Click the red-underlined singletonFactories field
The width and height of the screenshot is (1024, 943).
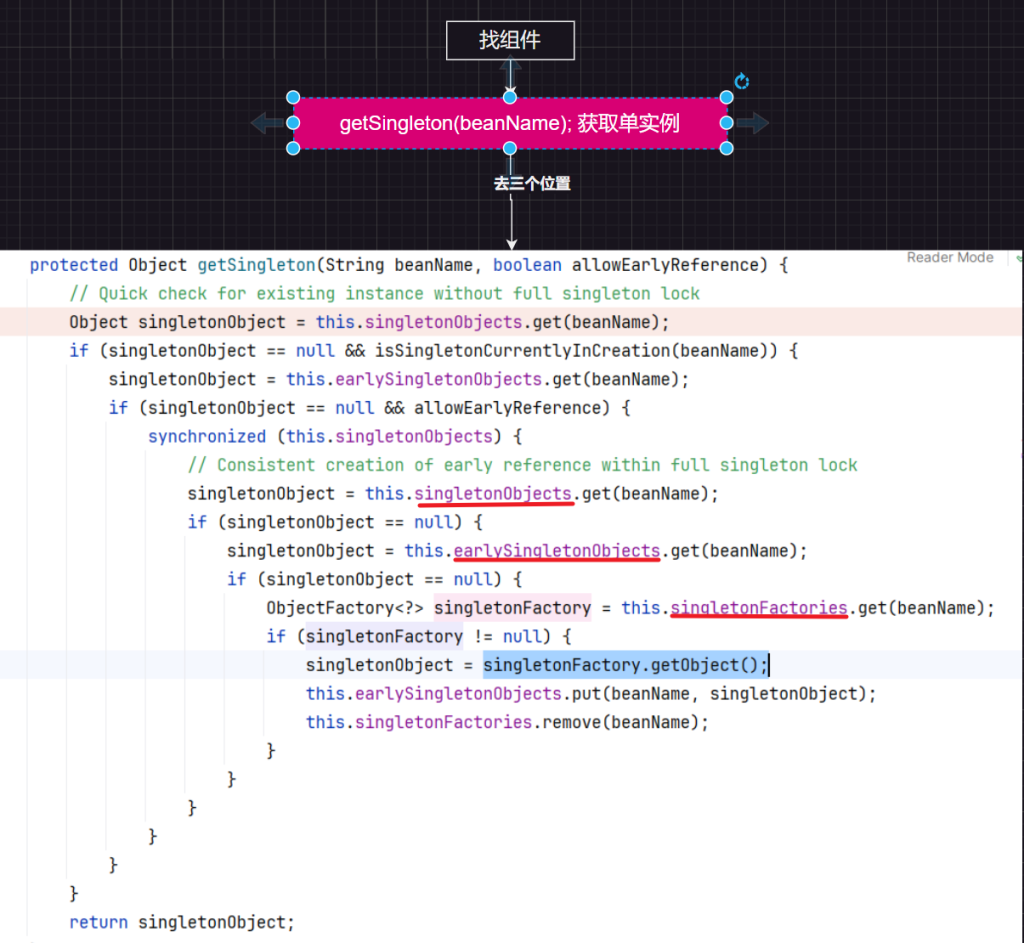point(759,608)
